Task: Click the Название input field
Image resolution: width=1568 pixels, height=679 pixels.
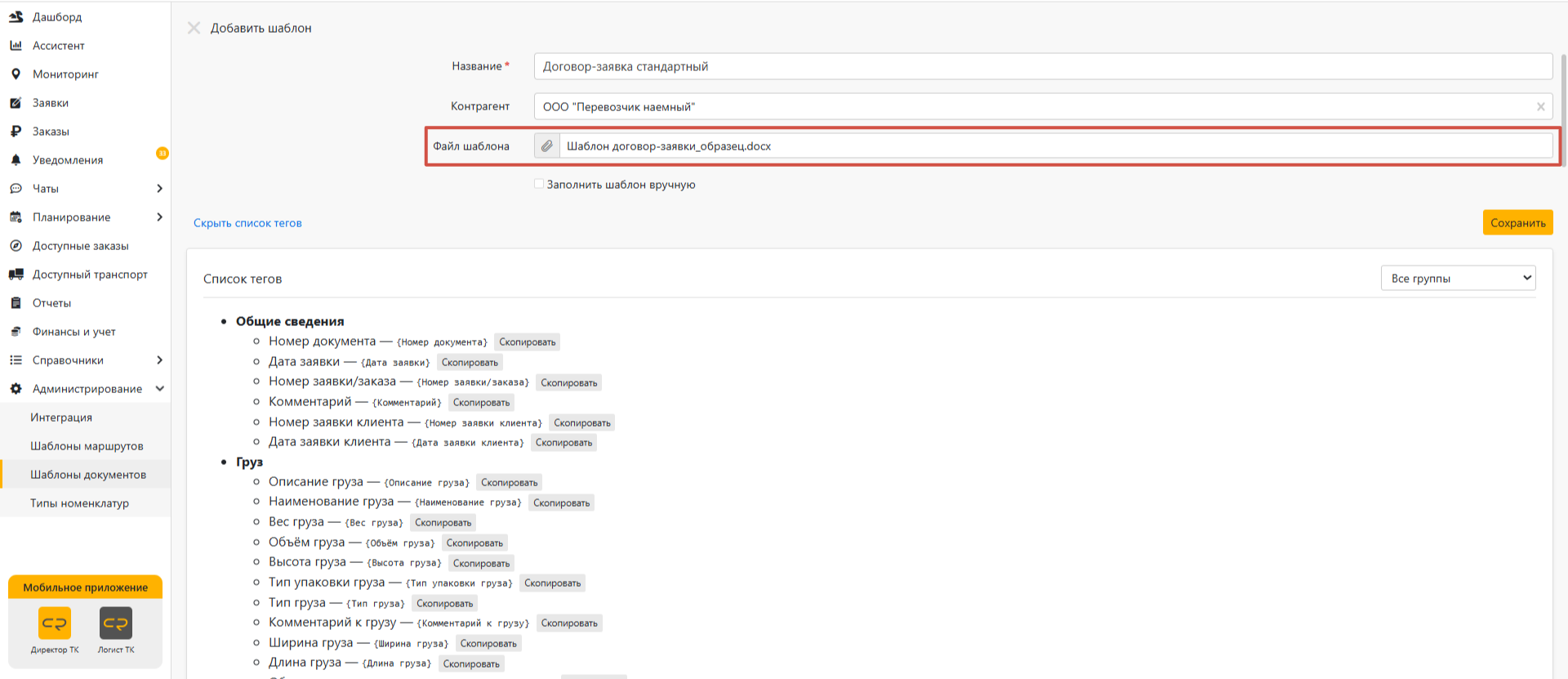Action: point(1043,66)
